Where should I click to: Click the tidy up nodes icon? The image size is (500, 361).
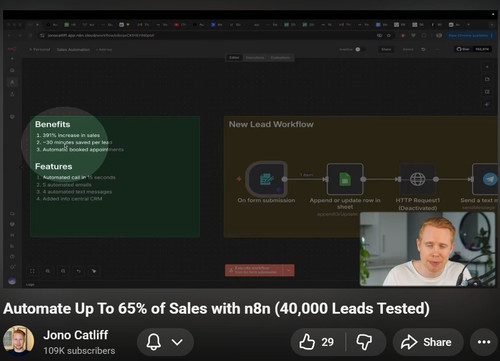tap(94, 271)
